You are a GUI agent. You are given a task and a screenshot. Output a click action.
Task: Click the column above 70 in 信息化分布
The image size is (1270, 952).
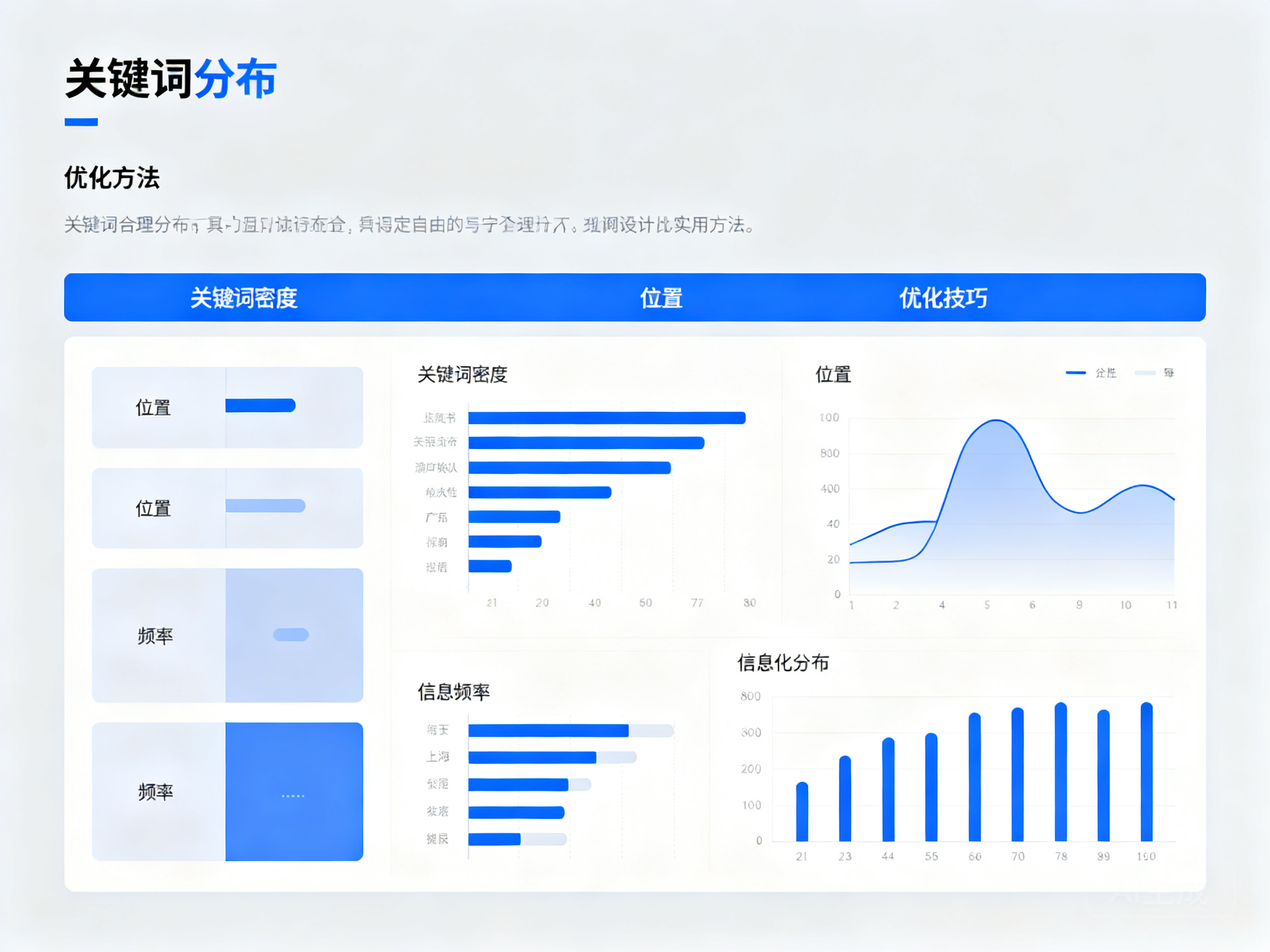[1018, 774]
